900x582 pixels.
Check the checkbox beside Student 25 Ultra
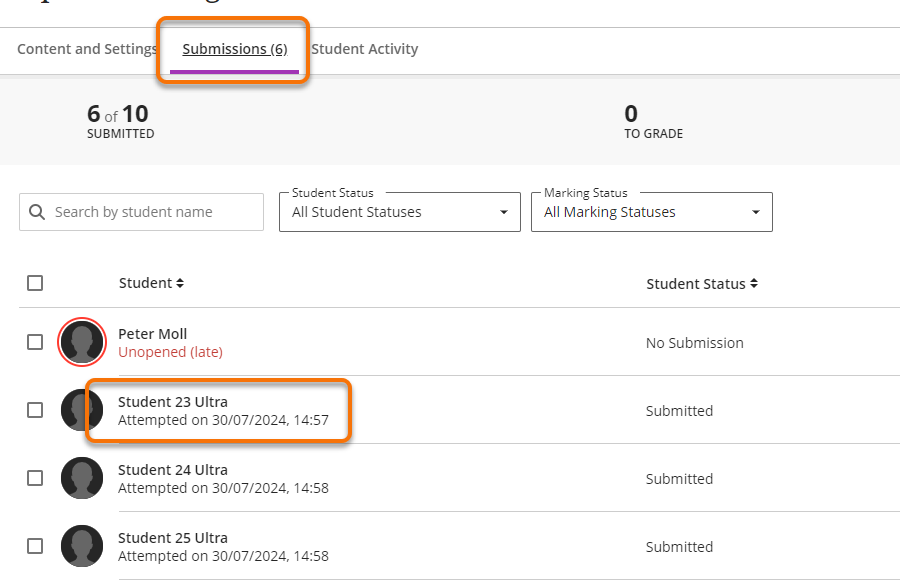[35, 545]
